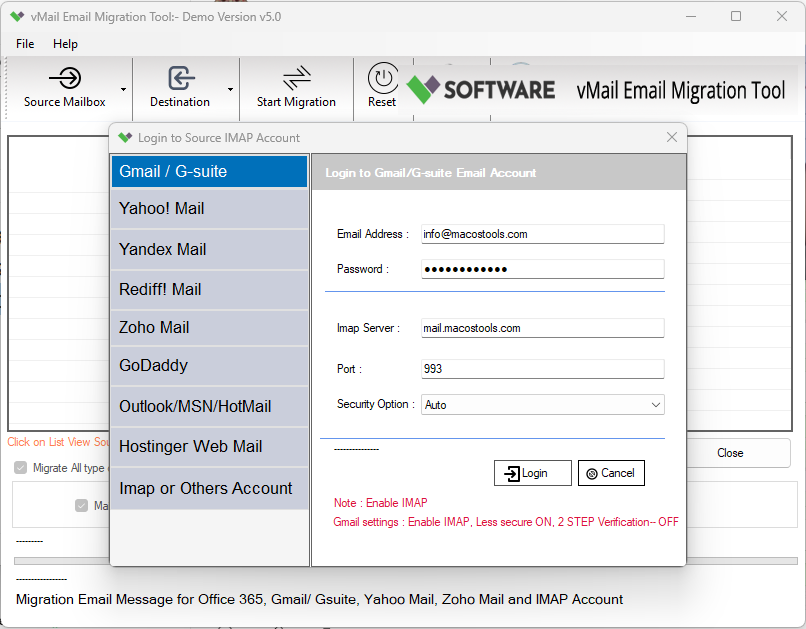The width and height of the screenshot is (806, 629).
Task: Click the Login to Gmail/G-suite header
Action: coord(431,173)
